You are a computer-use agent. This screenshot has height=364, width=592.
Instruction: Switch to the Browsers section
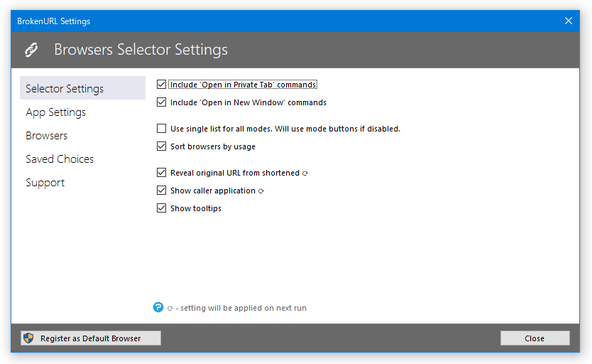(x=46, y=136)
